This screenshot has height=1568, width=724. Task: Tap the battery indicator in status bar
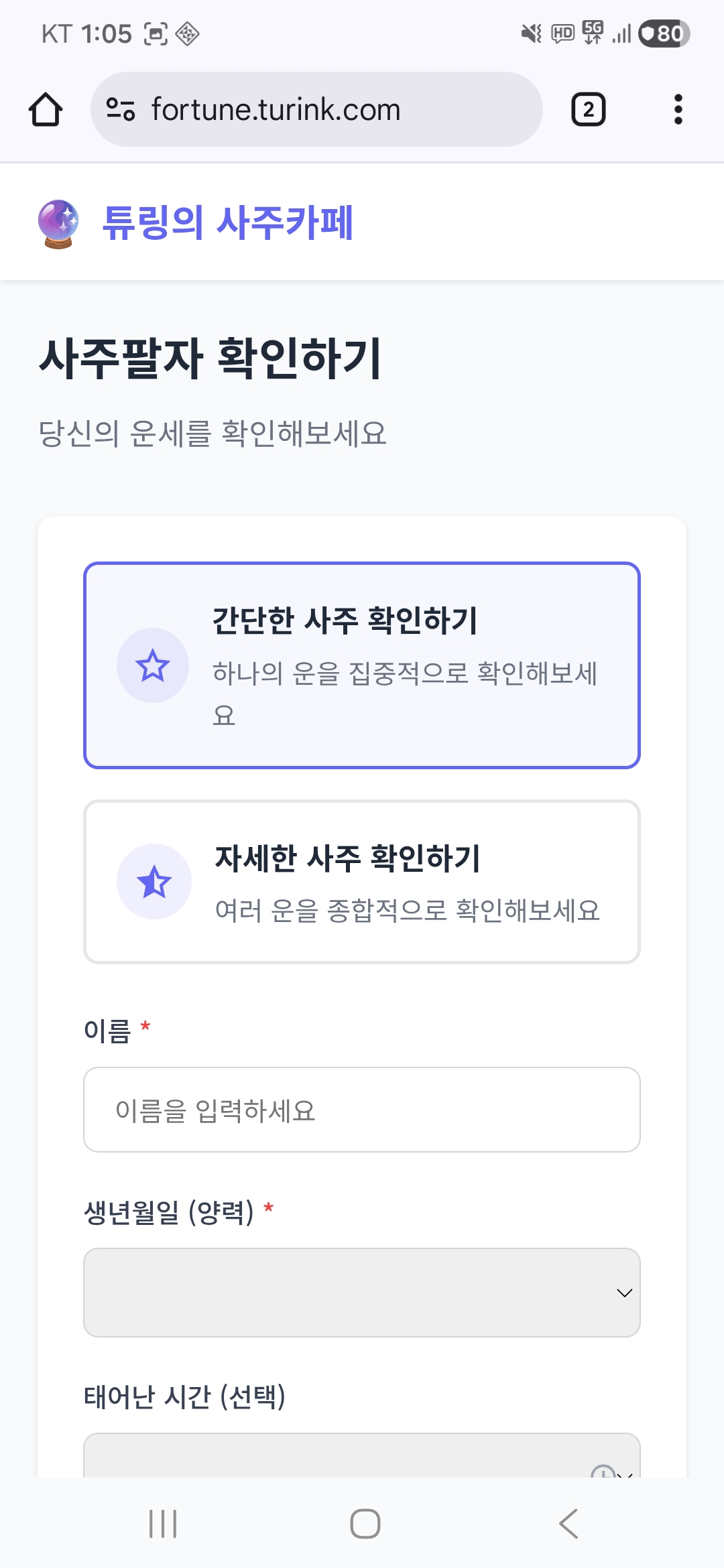(x=664, y=34)
